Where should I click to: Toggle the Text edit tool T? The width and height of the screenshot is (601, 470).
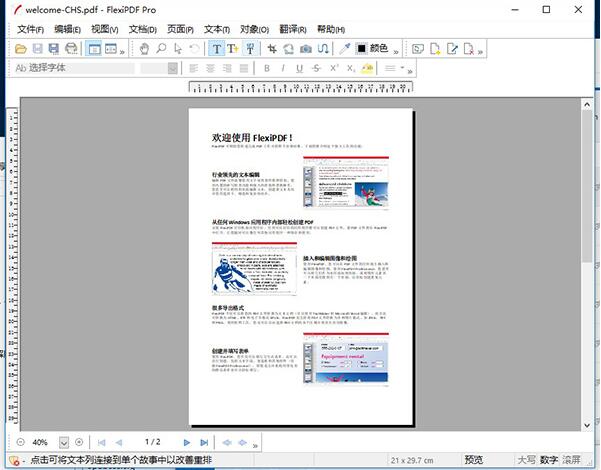coord(217,49)
